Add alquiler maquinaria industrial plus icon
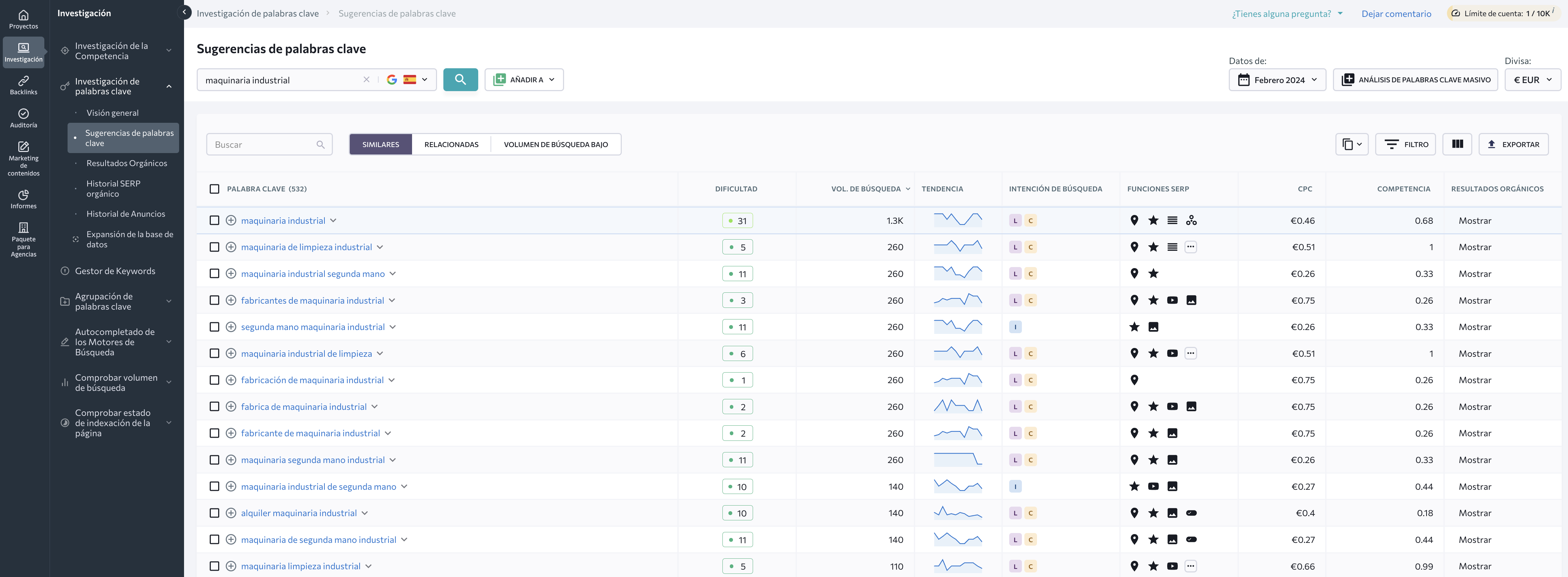1568x577 pixels. (x=231, y=513)
